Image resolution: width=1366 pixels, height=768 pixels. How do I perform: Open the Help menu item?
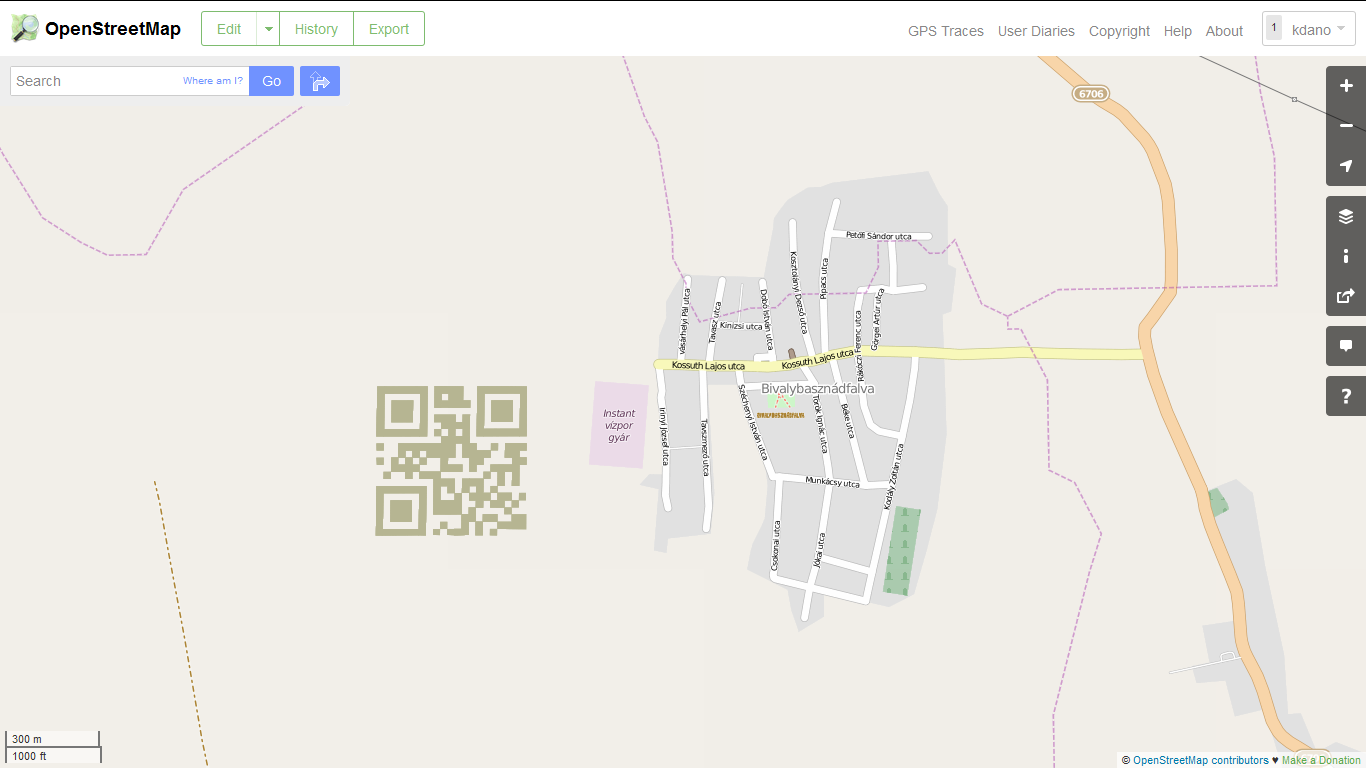tap(1178, 31)
